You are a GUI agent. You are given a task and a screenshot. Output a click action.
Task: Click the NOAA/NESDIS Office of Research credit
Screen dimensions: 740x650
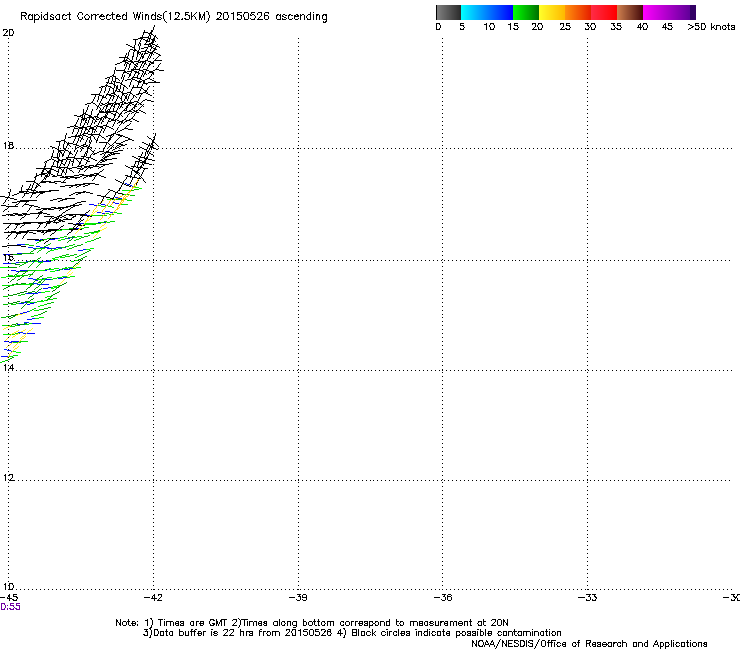(x=589, y=644)
